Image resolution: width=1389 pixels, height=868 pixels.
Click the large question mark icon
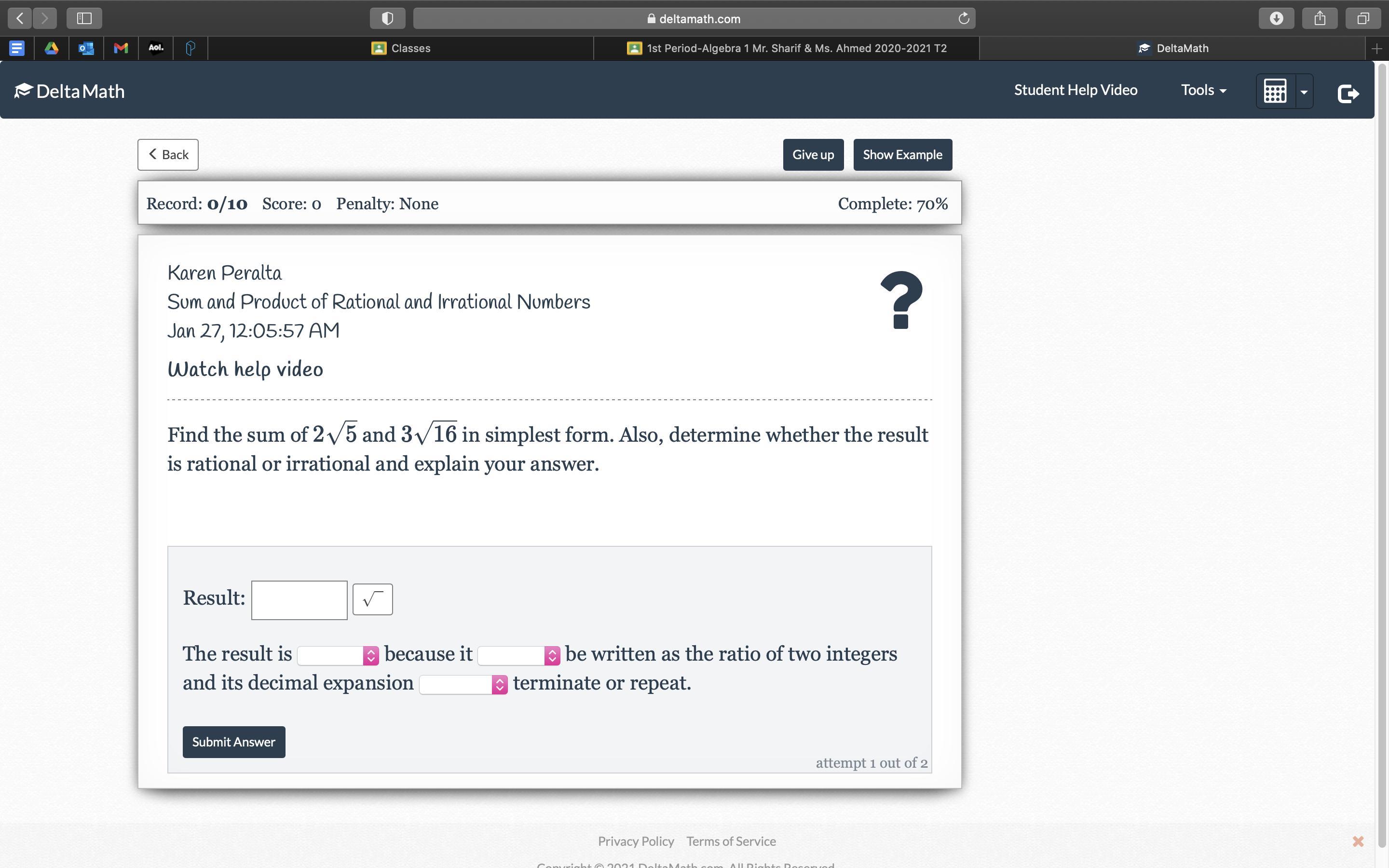click(901, 300)
